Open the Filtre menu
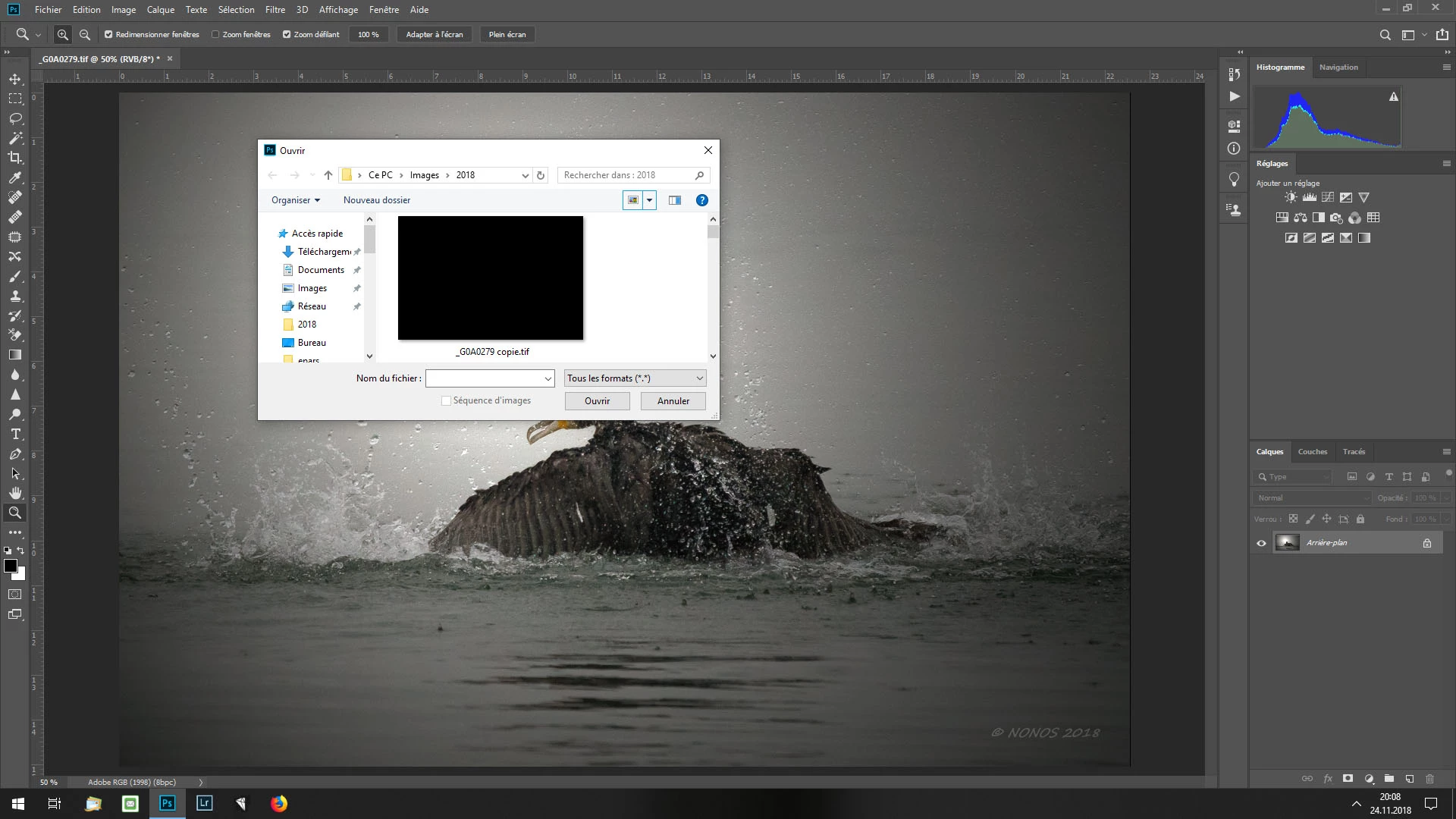 pyautogui.click(x=275, y=10)
